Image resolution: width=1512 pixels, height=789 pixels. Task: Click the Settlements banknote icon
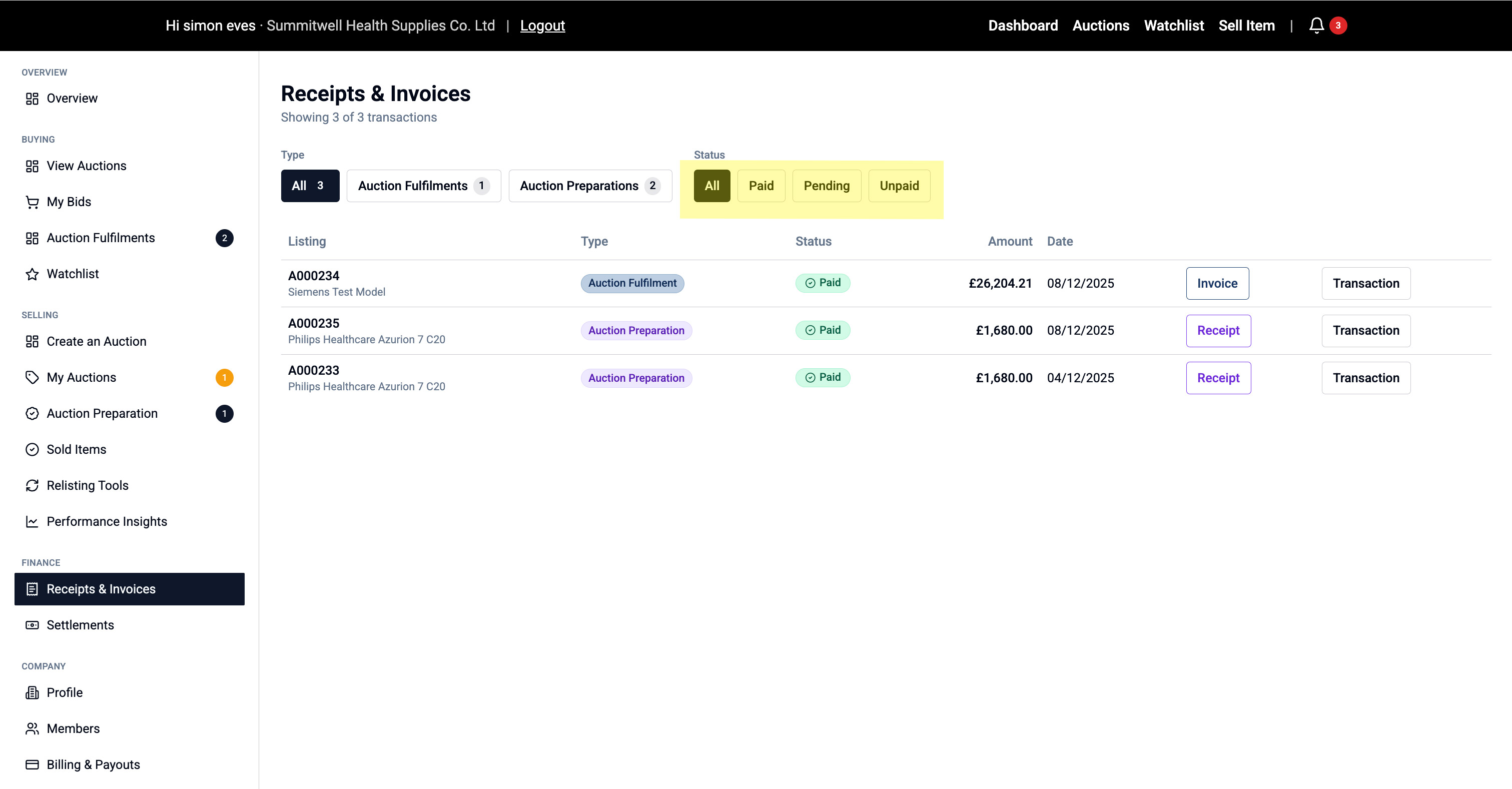coord(33,625)
